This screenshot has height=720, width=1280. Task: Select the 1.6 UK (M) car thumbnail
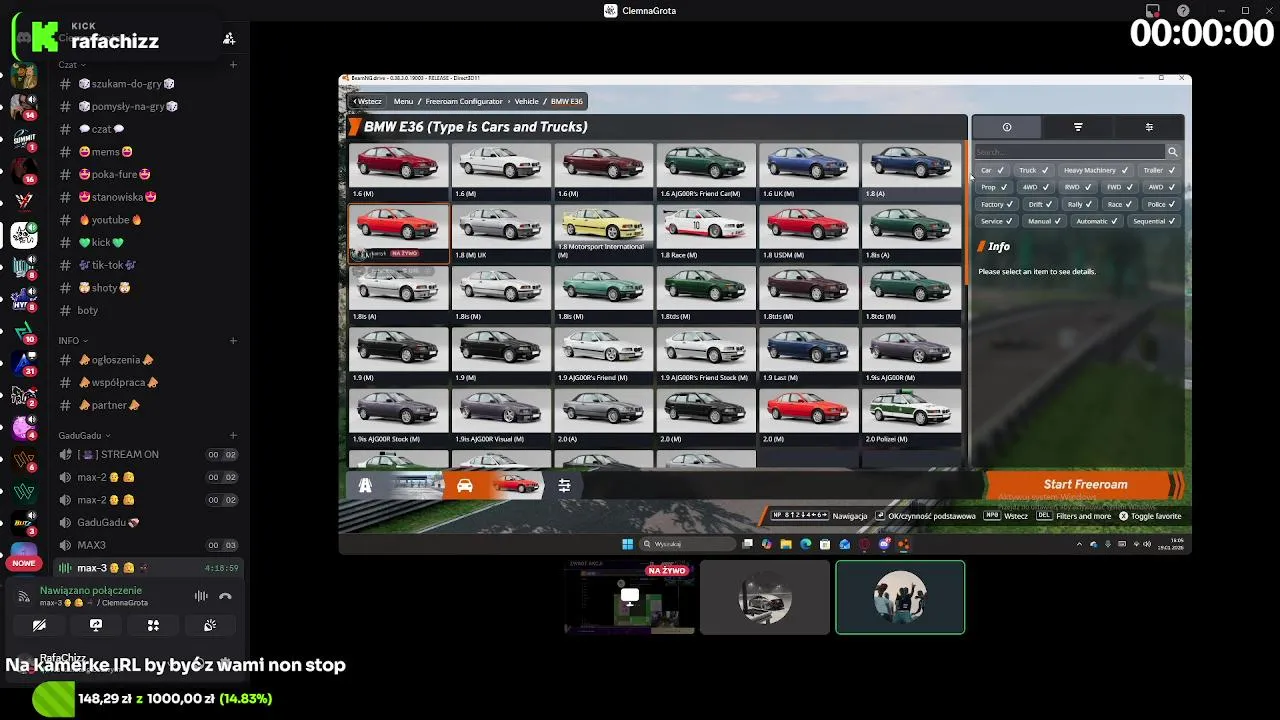(808, 172)
